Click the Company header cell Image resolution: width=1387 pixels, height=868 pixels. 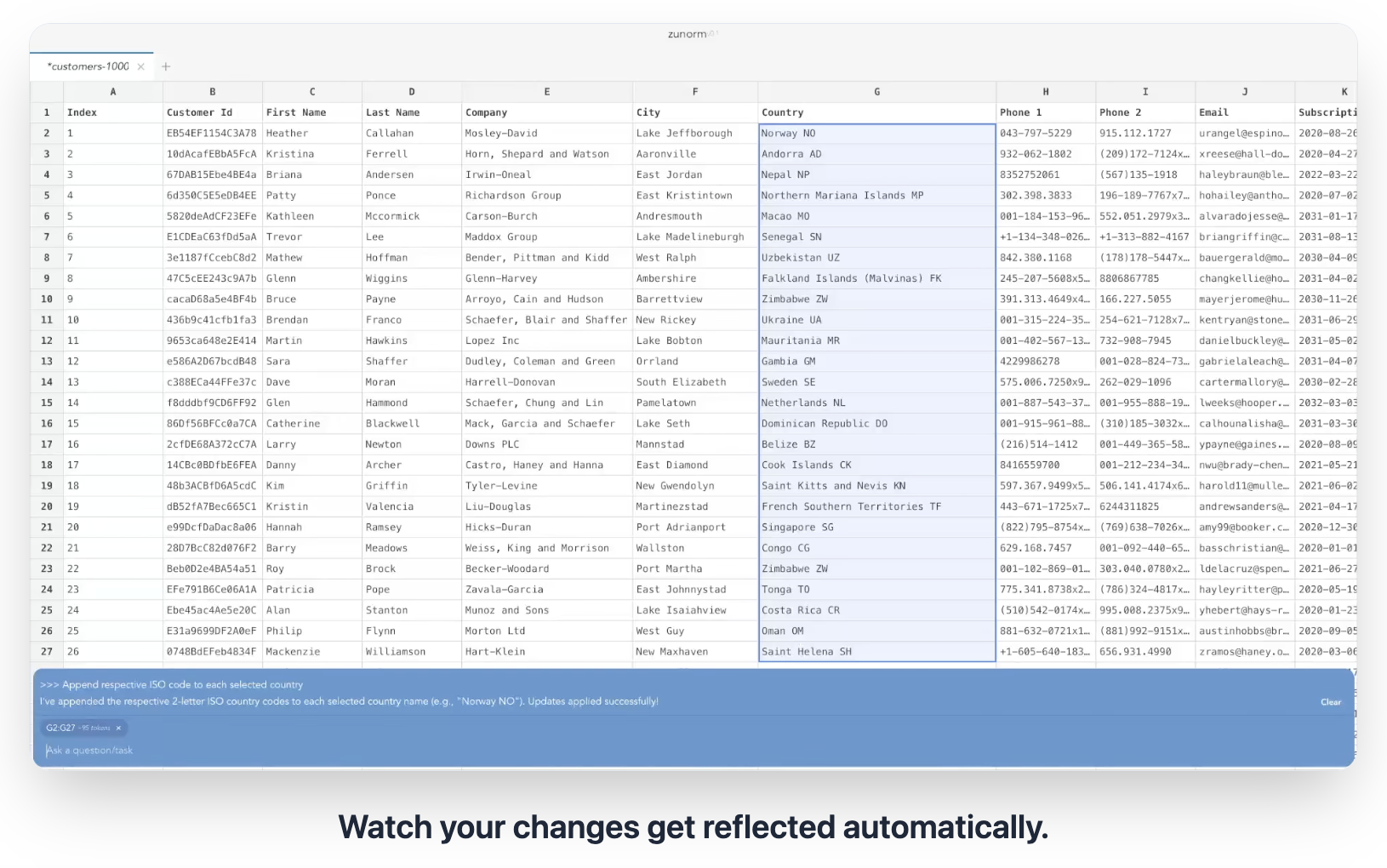click(547, 112)
